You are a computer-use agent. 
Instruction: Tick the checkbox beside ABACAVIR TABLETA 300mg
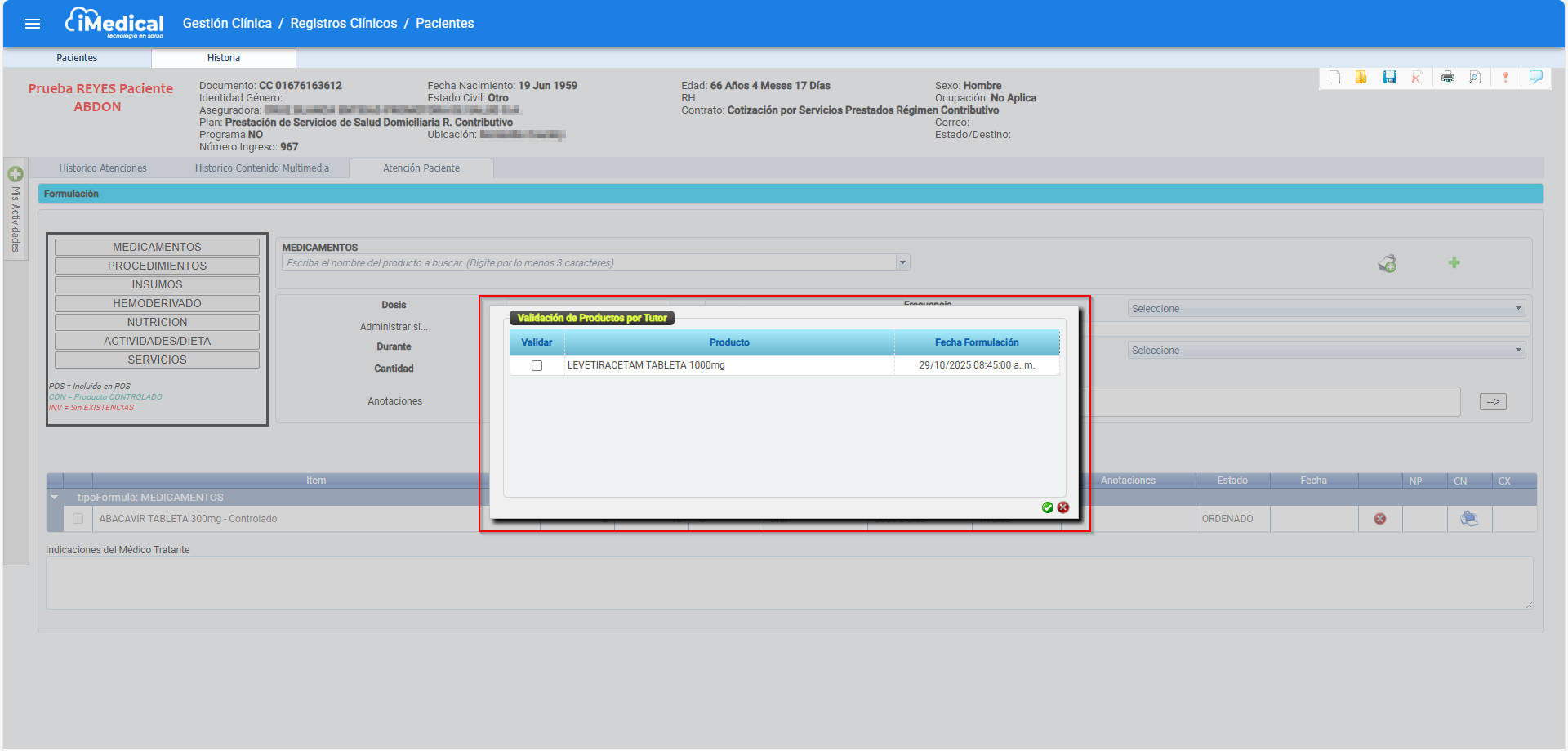point(78,519)
